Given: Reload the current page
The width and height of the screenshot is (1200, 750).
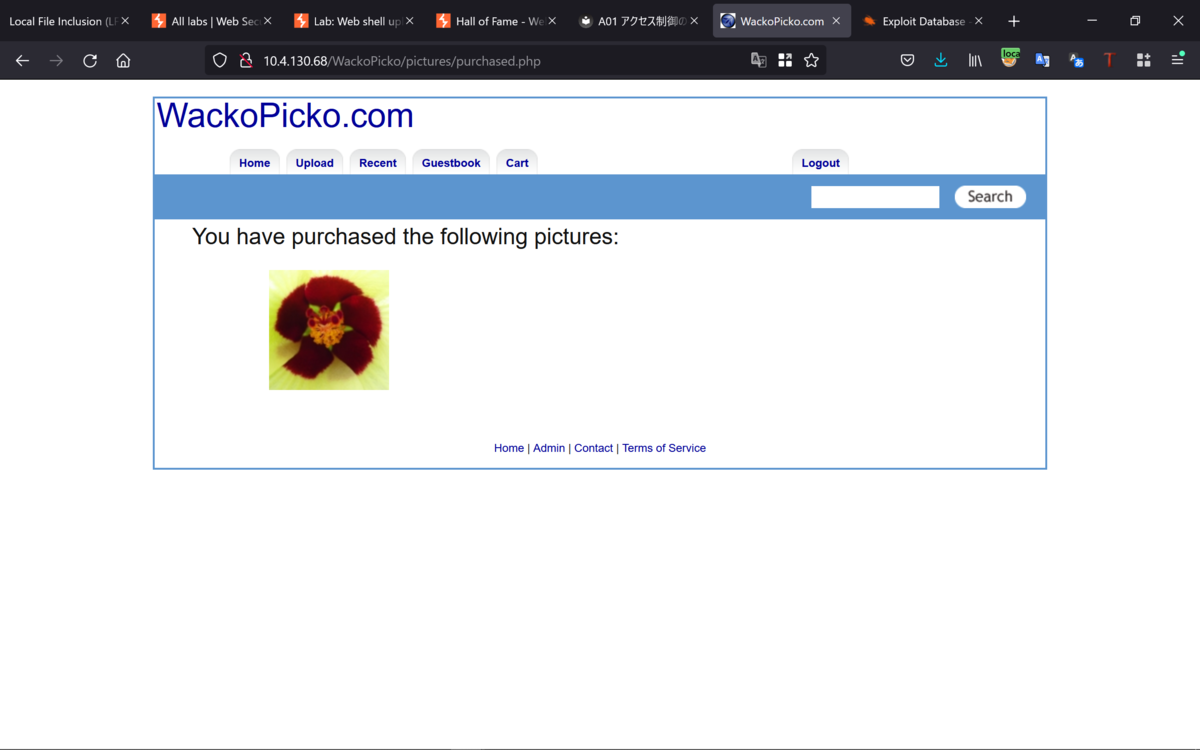Looking at the screenshot, I should pos(90,61).
